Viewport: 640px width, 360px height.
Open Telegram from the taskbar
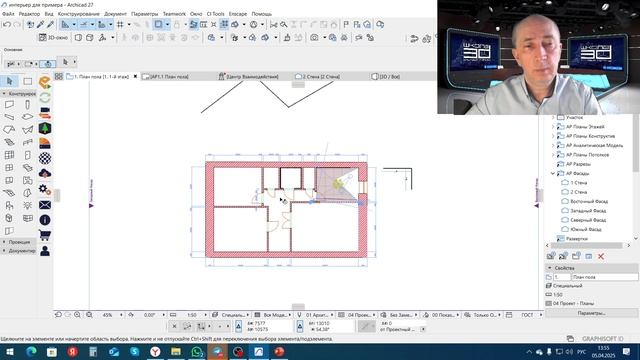(x=218, y=352)
